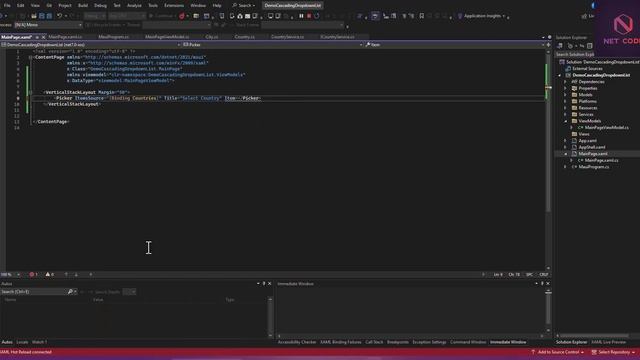Click the Hot Reload flame icon
Viewport: 640px width, 360px height.
coord(182,16)
